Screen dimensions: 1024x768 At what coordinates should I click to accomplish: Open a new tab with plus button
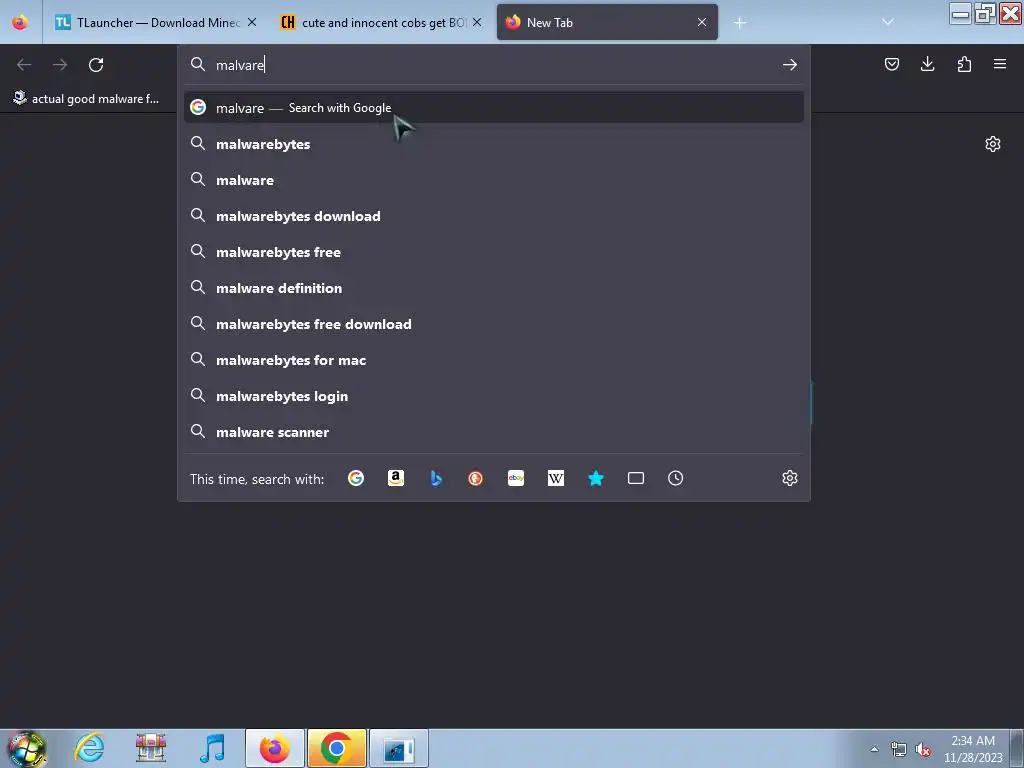(x=740, y=23)
